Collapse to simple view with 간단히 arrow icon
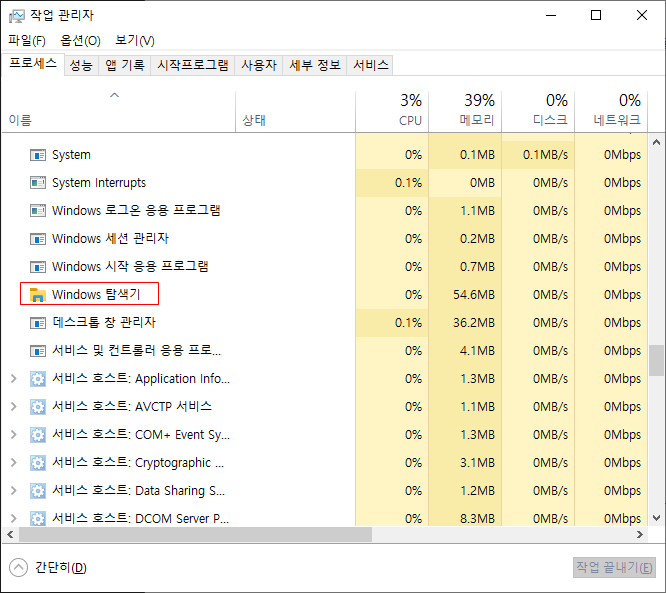This screenshot has height=593, width=666. [18, 568]
